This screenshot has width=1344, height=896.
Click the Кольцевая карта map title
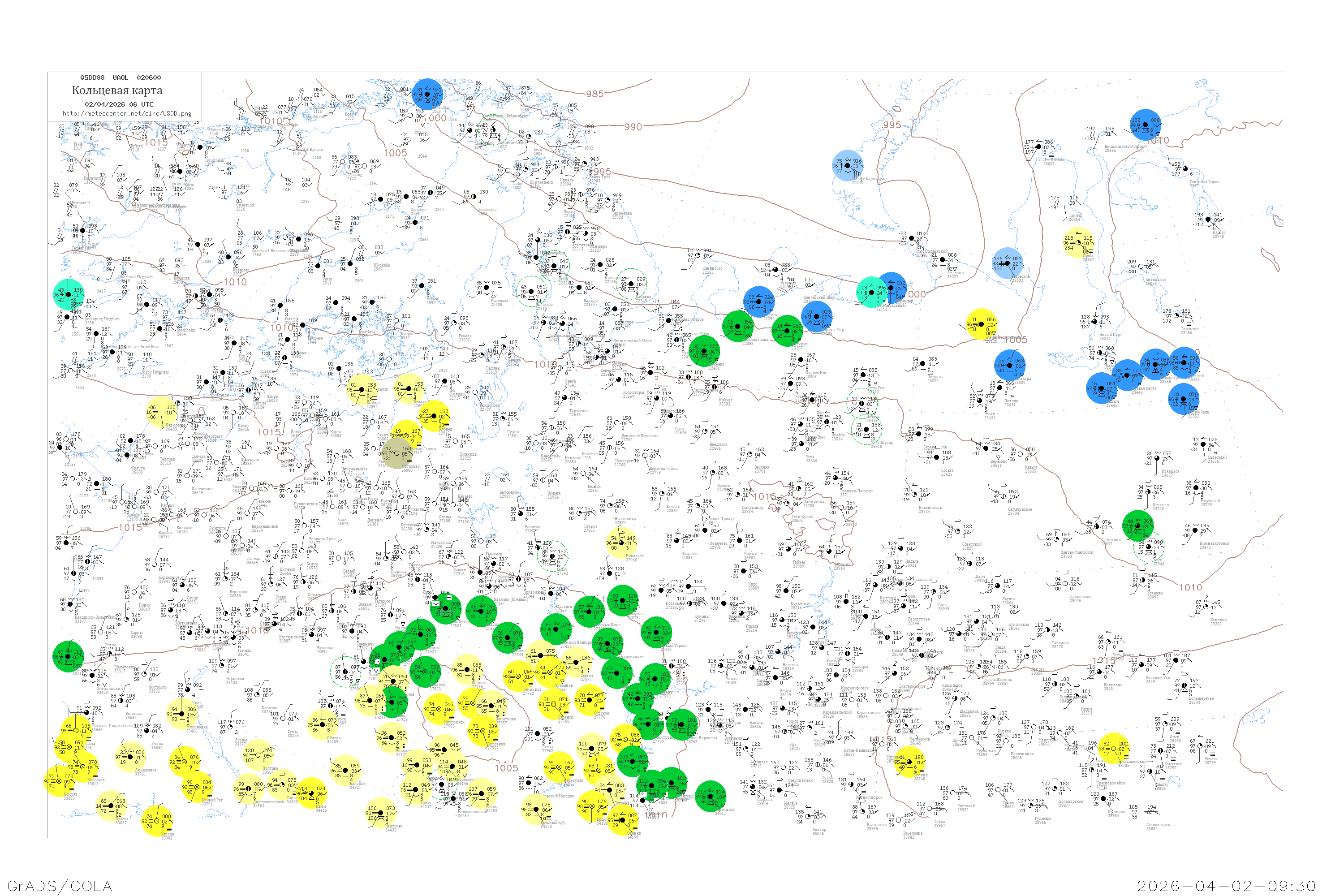(x=117, y=90)
